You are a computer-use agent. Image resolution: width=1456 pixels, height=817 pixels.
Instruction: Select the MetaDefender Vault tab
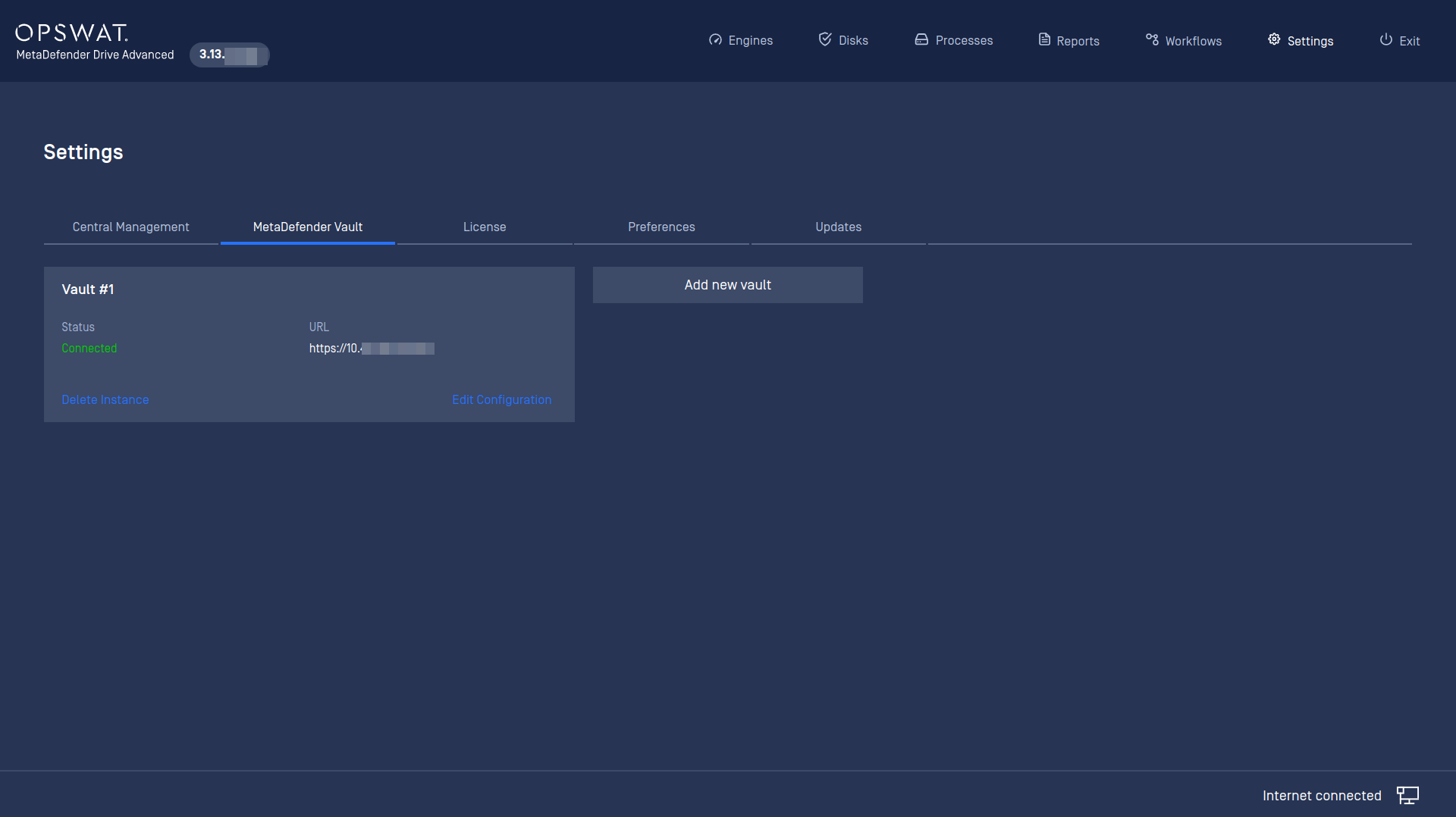coord(308,227)
